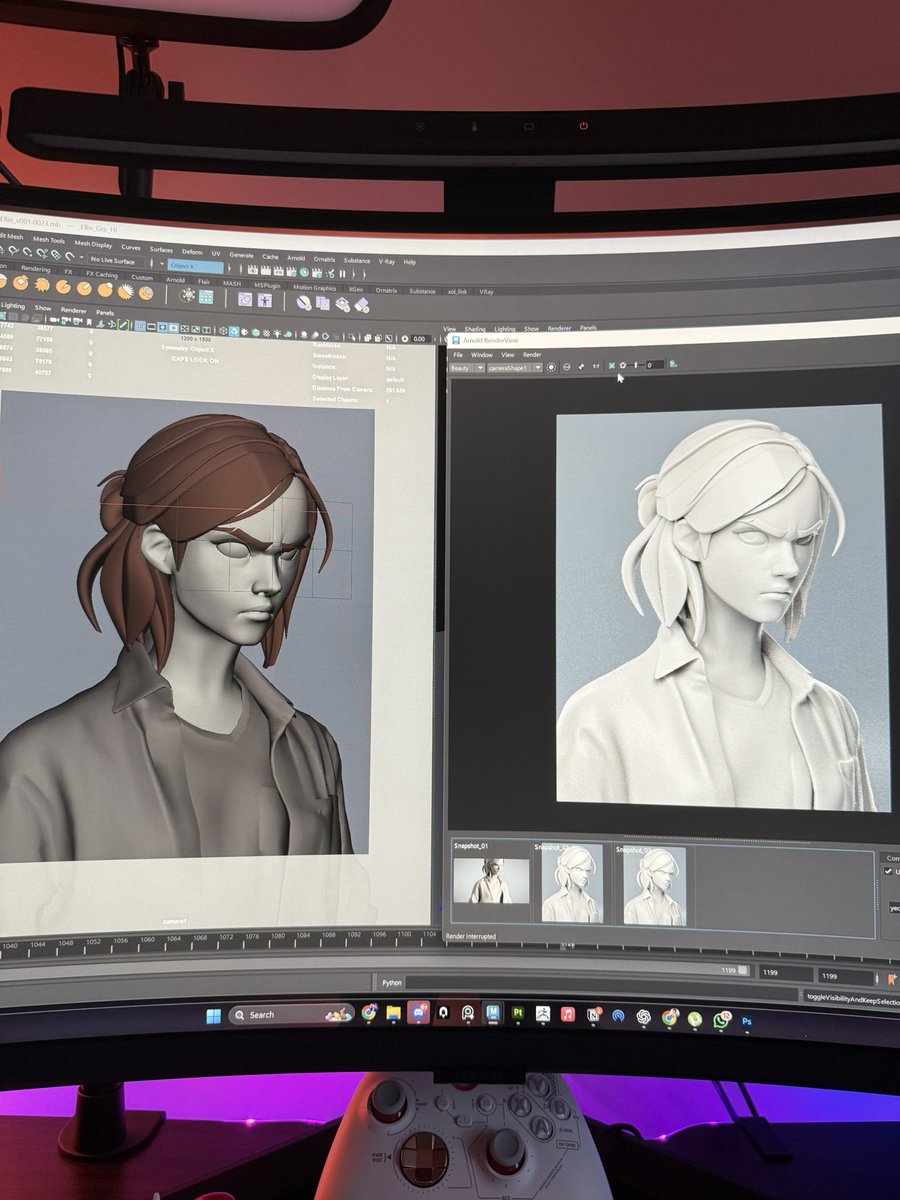Image resolution: width=900 pixels, height=1200 pixels.
Task: Switch to the MSPlugin shelf tab
Action: tap(267, 285)
